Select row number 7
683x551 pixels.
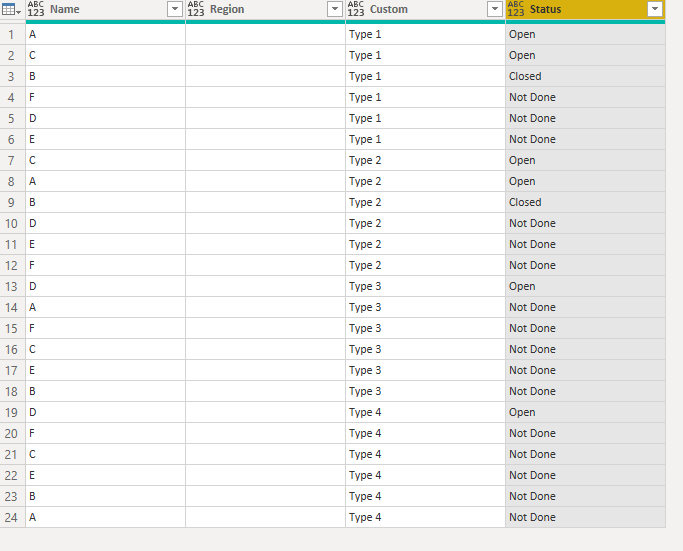[12, 160]
